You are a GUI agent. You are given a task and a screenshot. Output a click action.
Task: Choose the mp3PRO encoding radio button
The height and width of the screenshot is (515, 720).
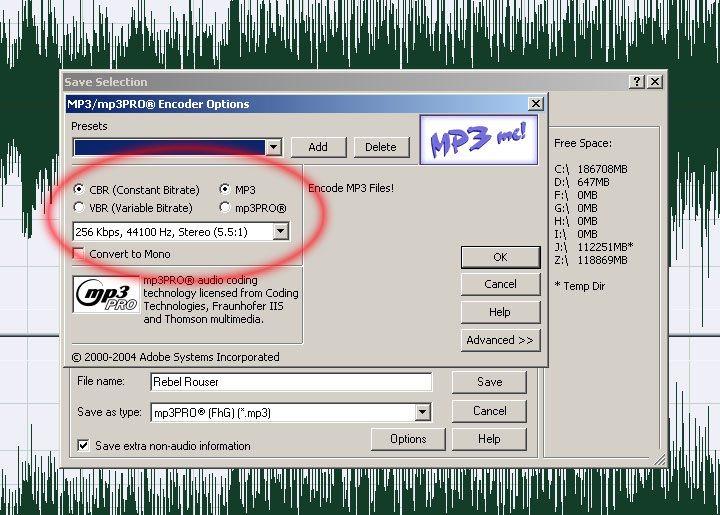point(225,208)
